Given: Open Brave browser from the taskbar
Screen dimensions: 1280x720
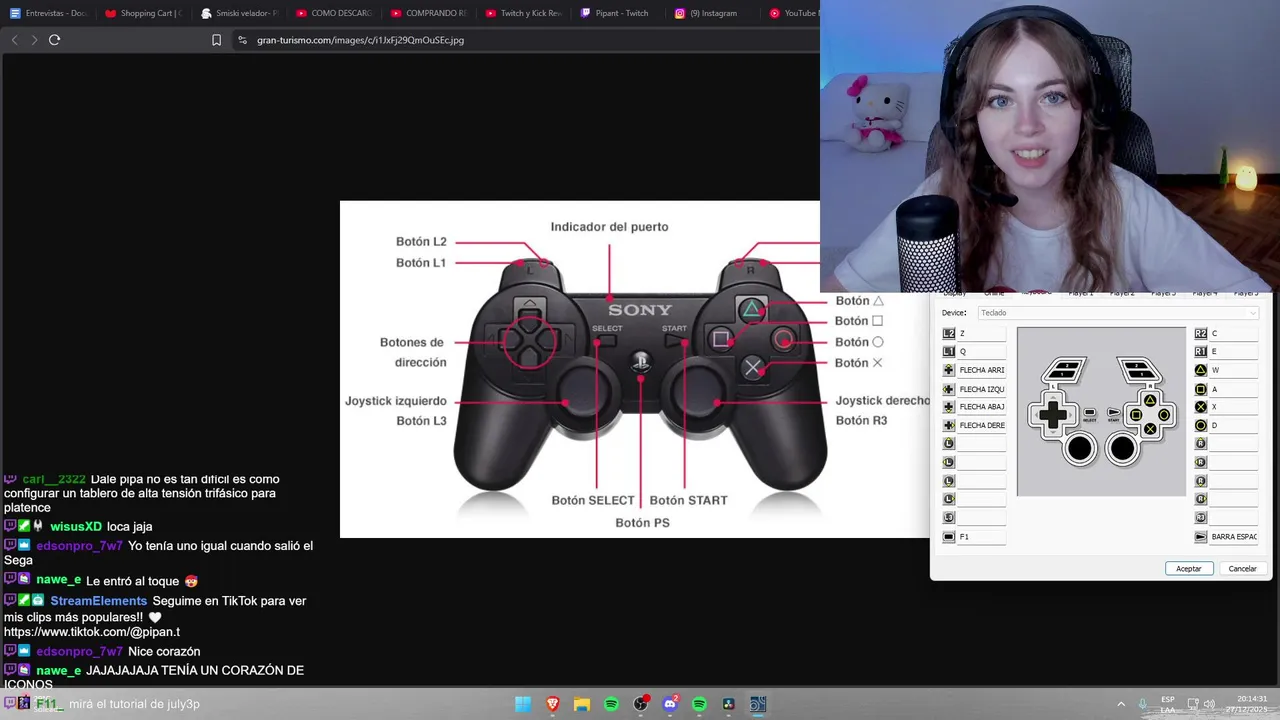Looking at the screenshot, I should 553,704.
